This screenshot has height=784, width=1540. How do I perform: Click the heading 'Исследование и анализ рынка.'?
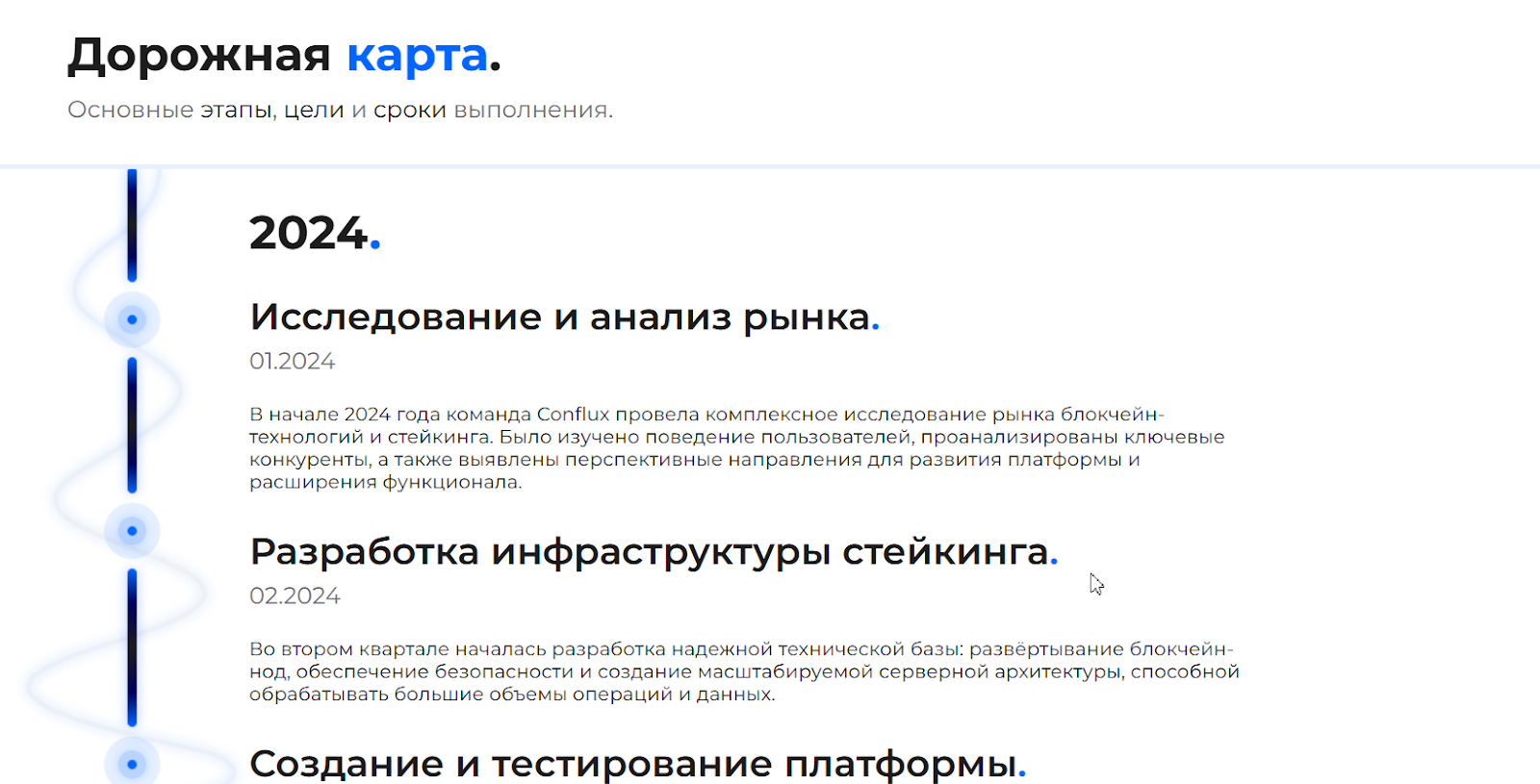point(564,317)
